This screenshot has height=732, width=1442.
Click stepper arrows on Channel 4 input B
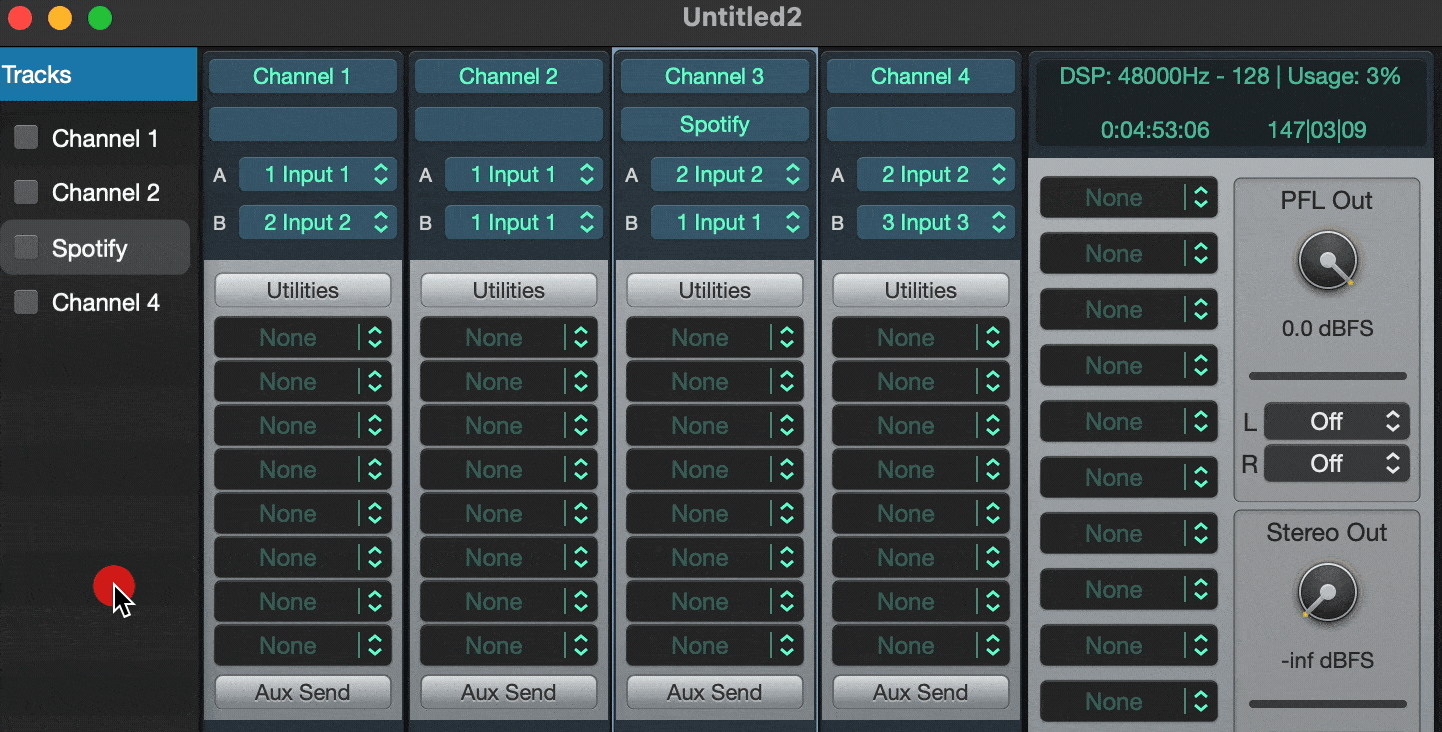point(998,223)
